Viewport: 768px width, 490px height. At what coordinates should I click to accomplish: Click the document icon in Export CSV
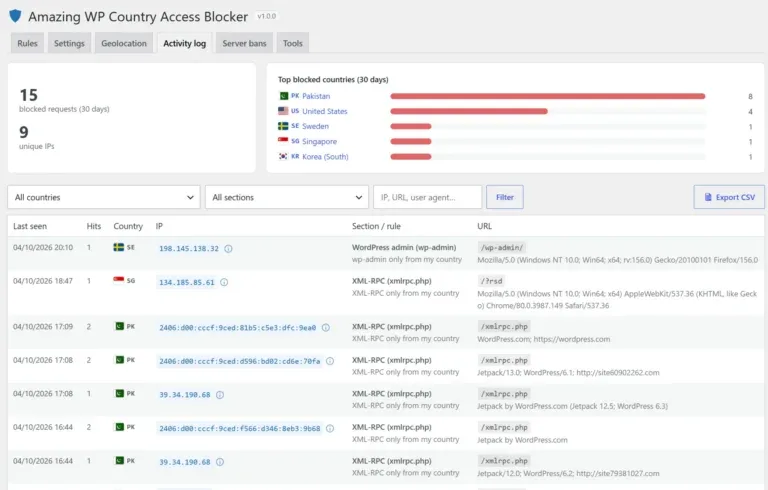pyautogui.click(x=708, y=197)
